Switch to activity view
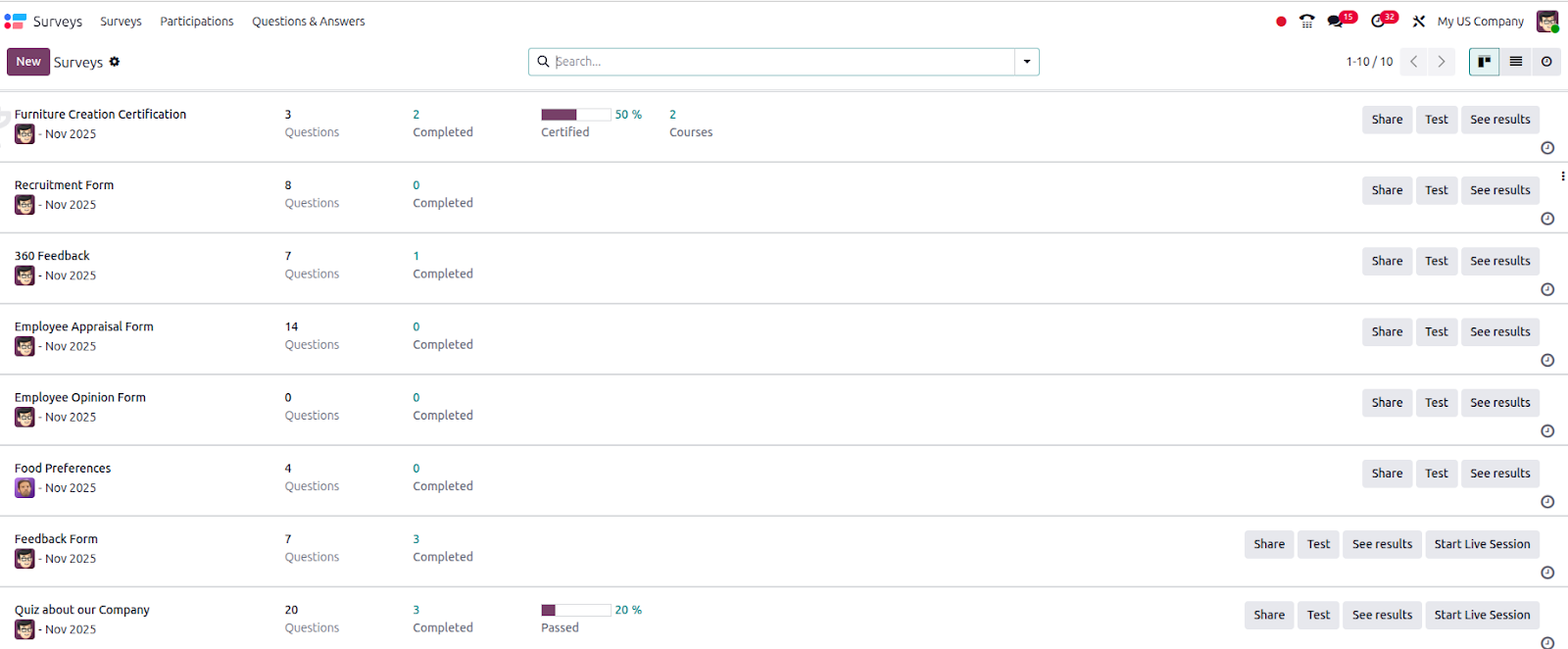This screenshot has height=649, width=1568. (1546, 62)
